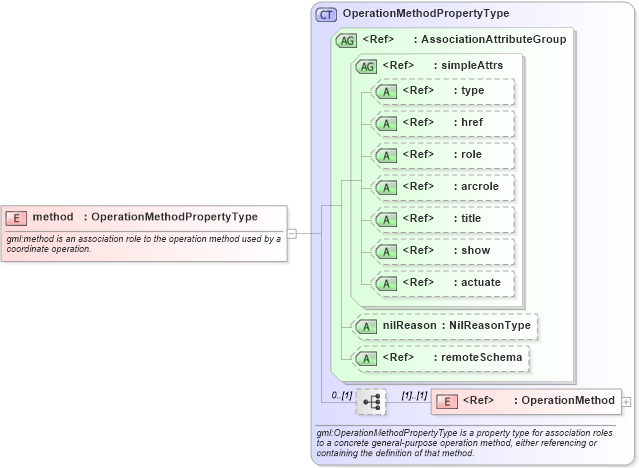Select the 'href' attribute reference

point(472,122)
